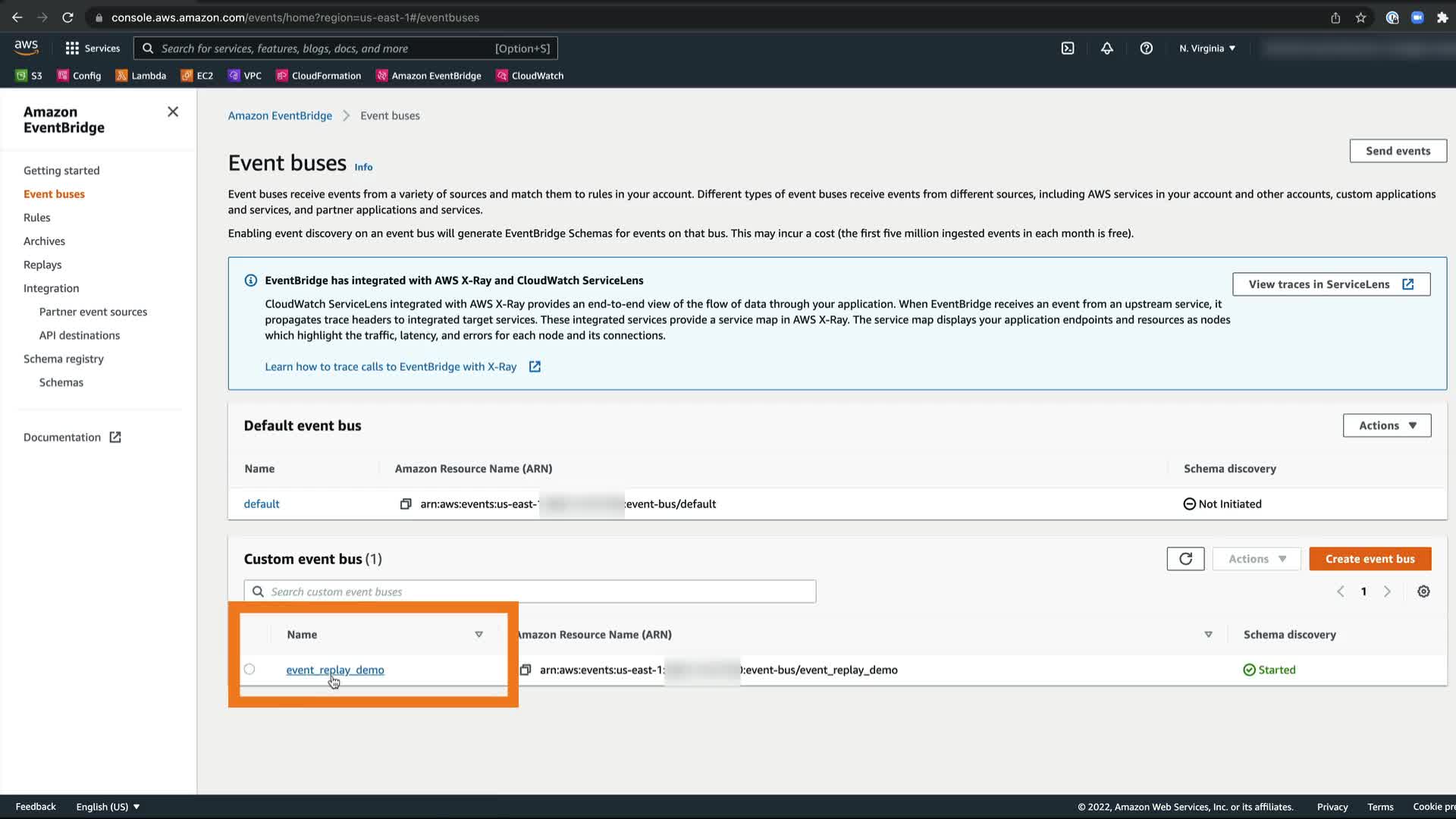Select the event_replay_demo radio button
This screenshot has width=1456, height=819.
[249, 670]
